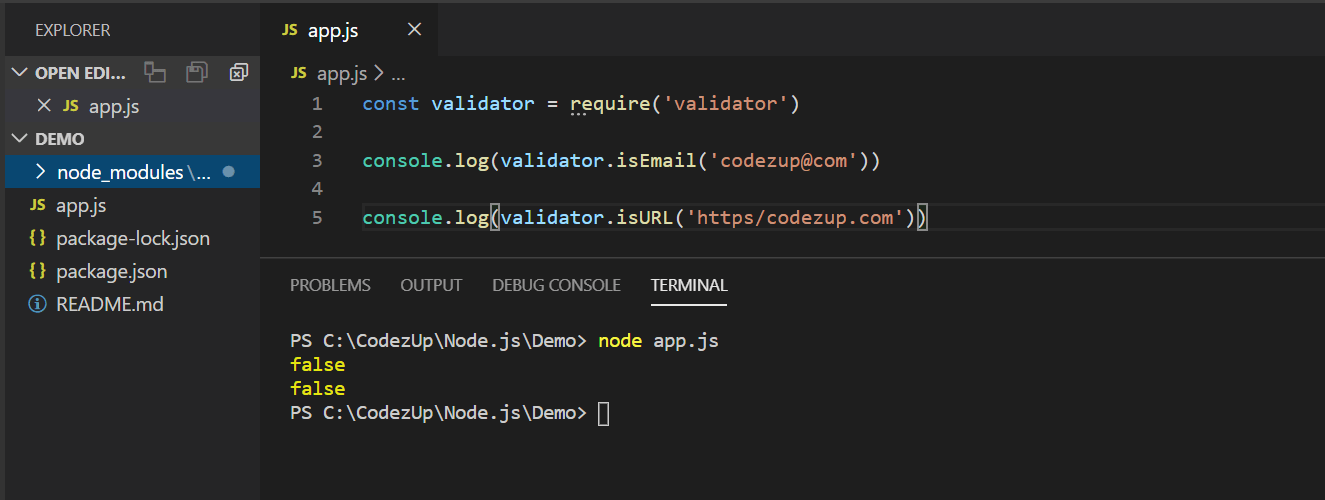The width and height of the screenshot is (1325, 500).
Task: Close app.js in the Open Editors list
Action: (x=43, y=105)
